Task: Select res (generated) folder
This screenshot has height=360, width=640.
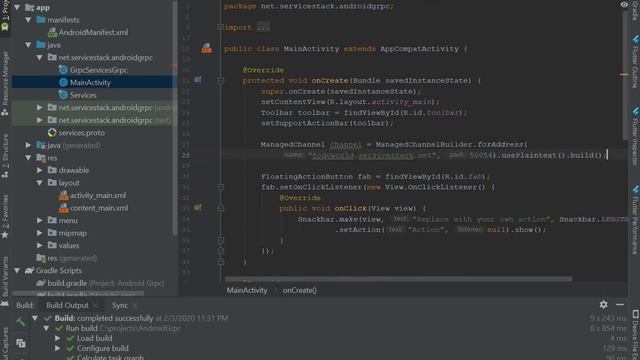Action: (67, 258)
